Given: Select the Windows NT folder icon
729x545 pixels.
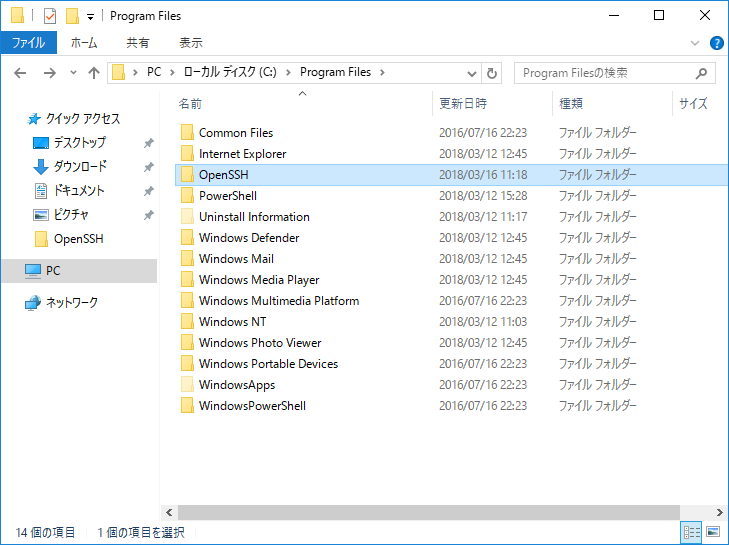Looking at the screenshot, I should click(187, 322).
